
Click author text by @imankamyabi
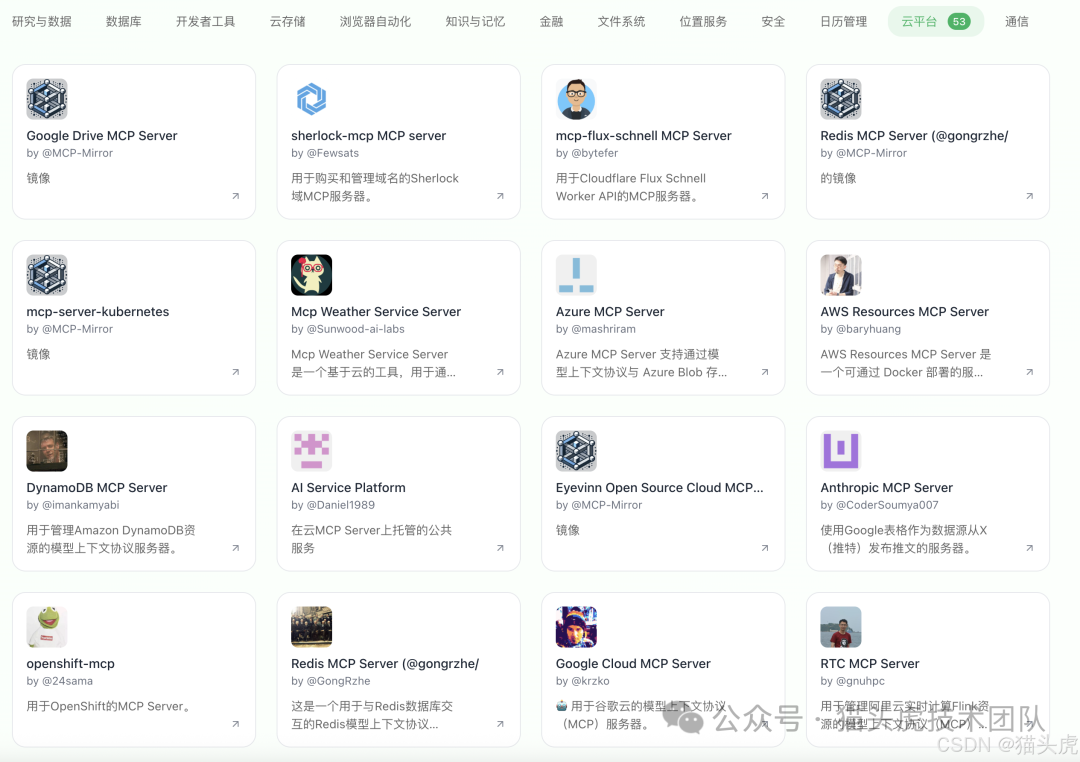(73, 504)
